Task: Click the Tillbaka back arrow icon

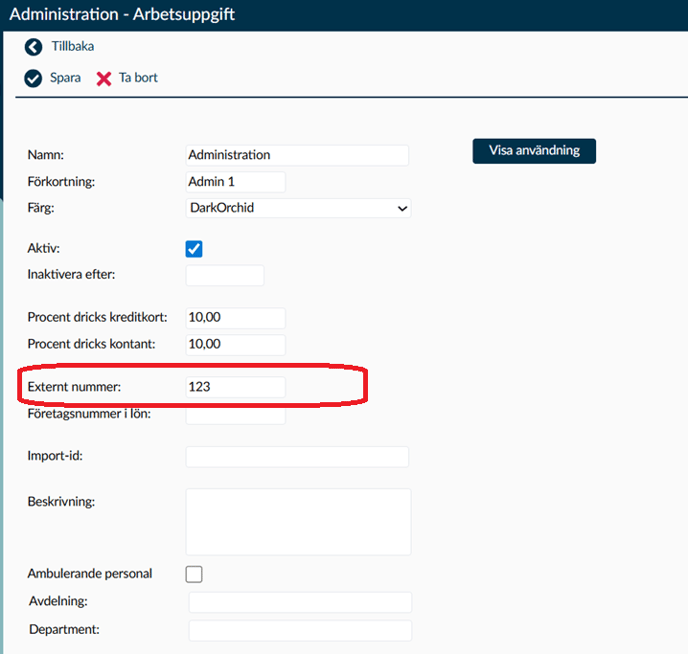Action: coord(34,47)
